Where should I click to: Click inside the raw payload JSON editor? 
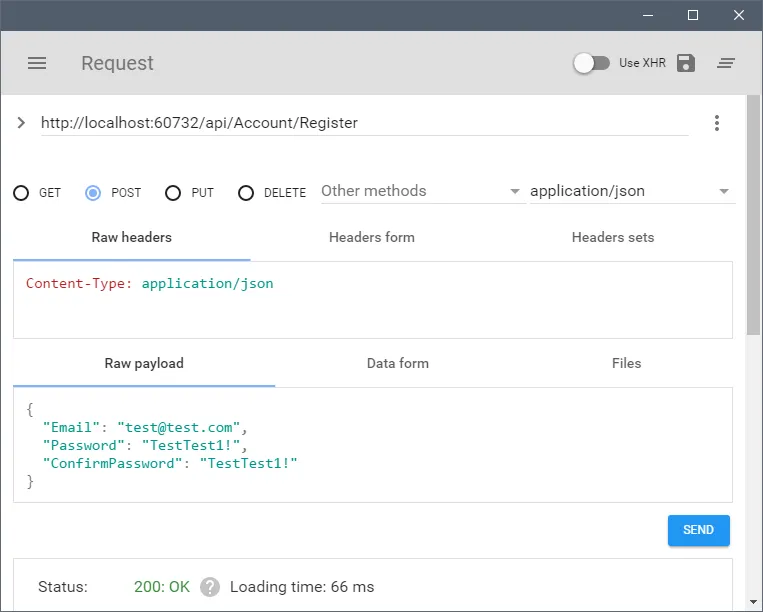pyautogui.click(x=373, y=445)
